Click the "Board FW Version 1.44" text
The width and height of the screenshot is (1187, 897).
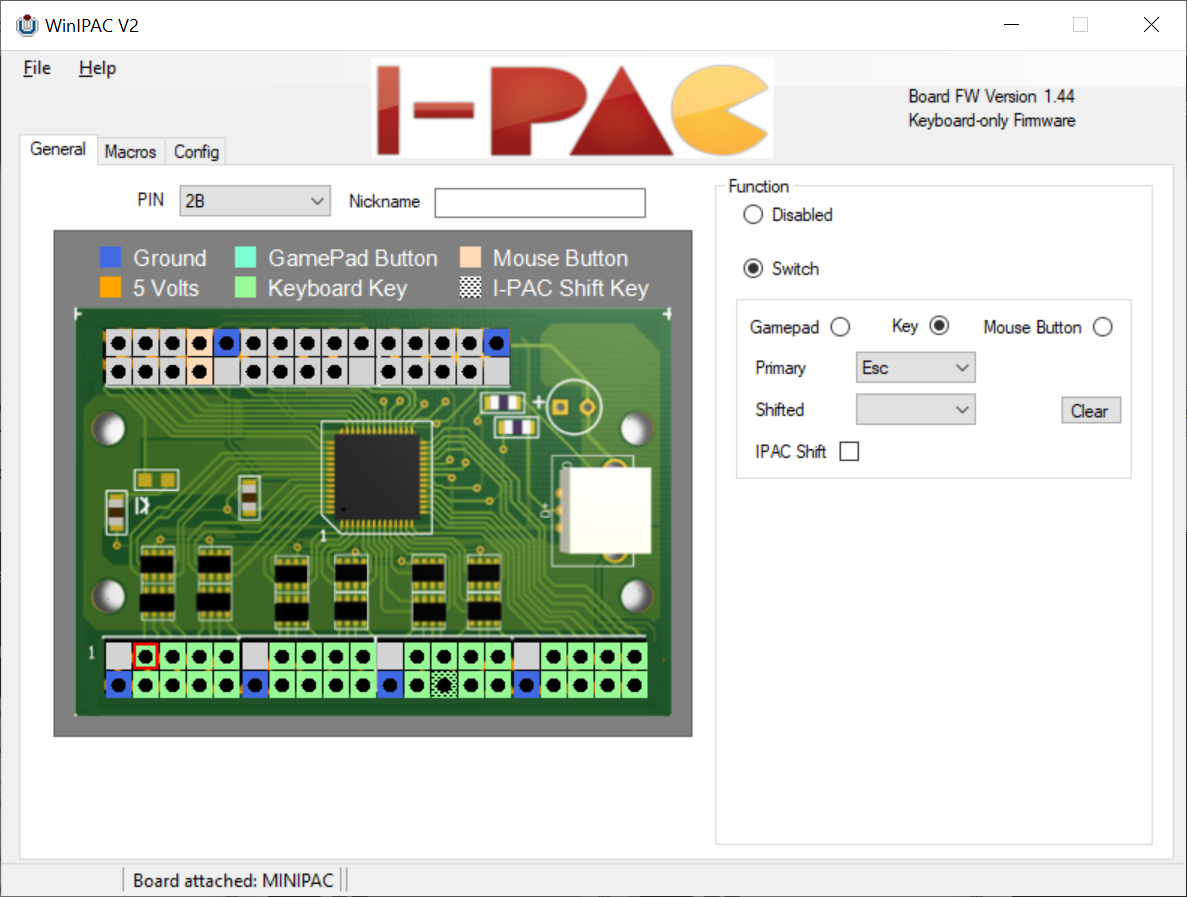point(991,96)
